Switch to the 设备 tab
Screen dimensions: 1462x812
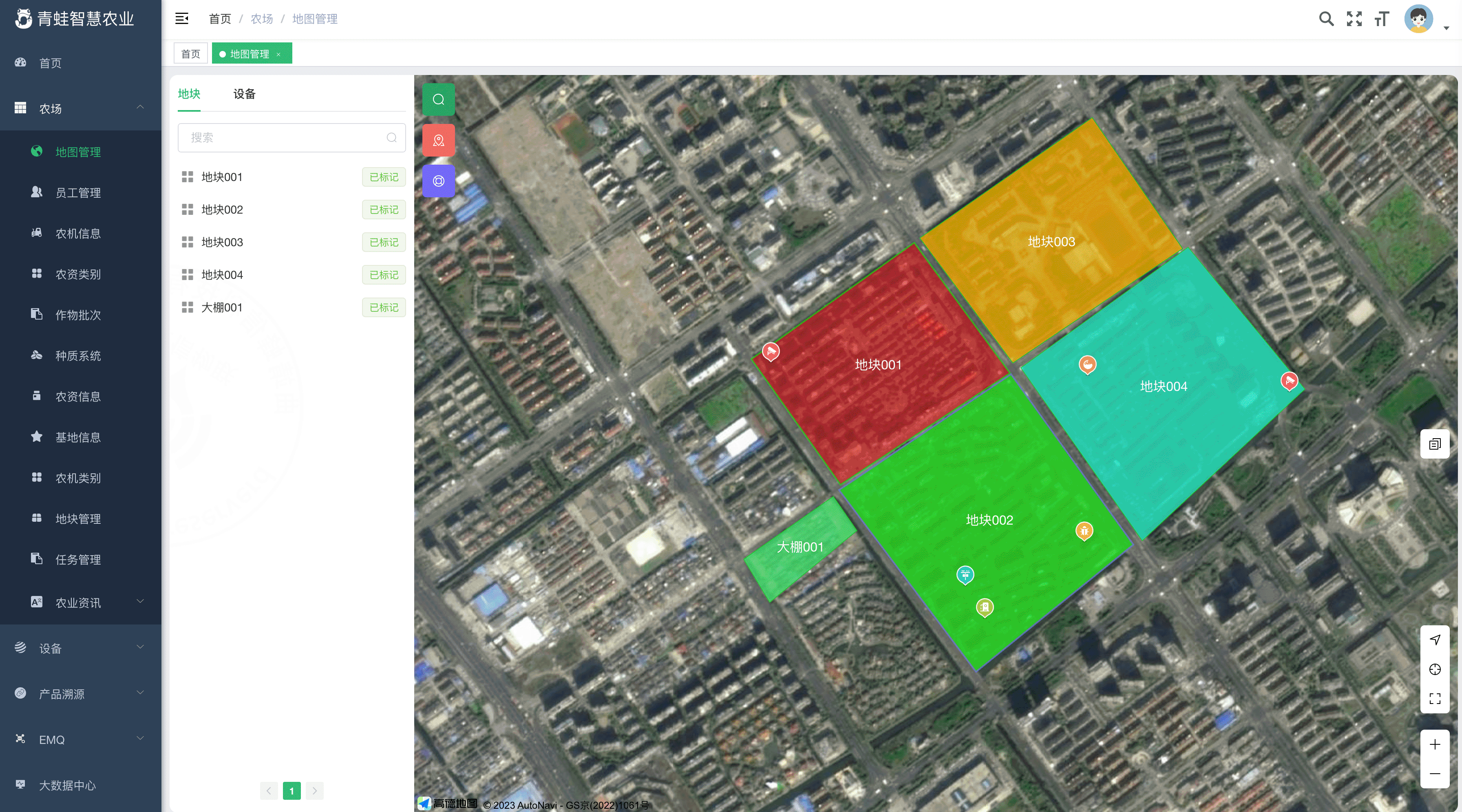(x=245, y=94)
